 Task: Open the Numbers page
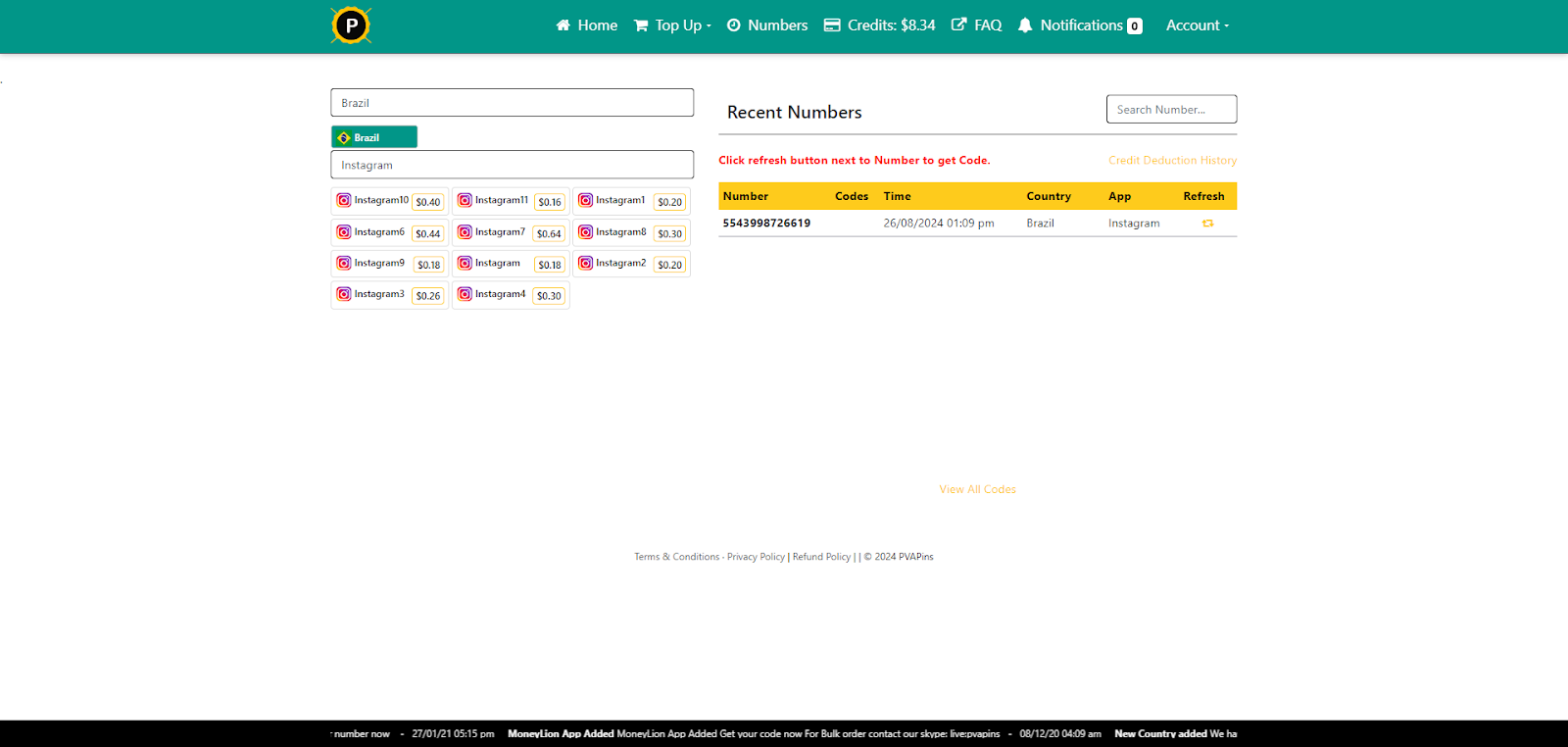click(767, 25)
